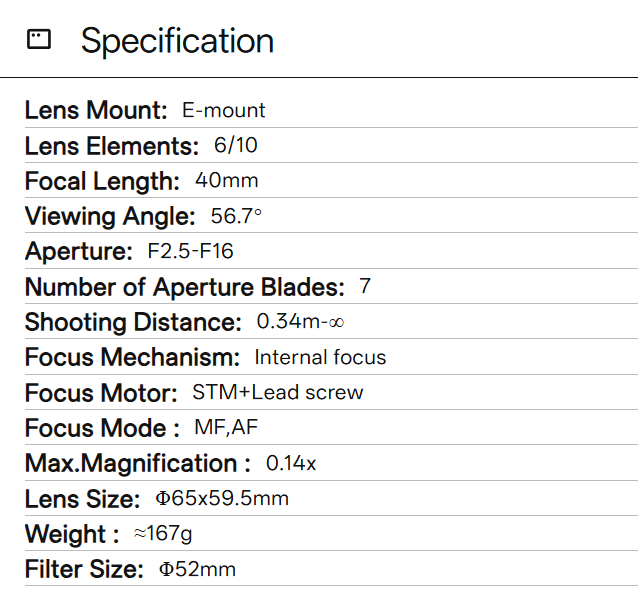Click the Viewing Angle label
The height and width of the screenshot is (600, 638).
coord(110,216)
